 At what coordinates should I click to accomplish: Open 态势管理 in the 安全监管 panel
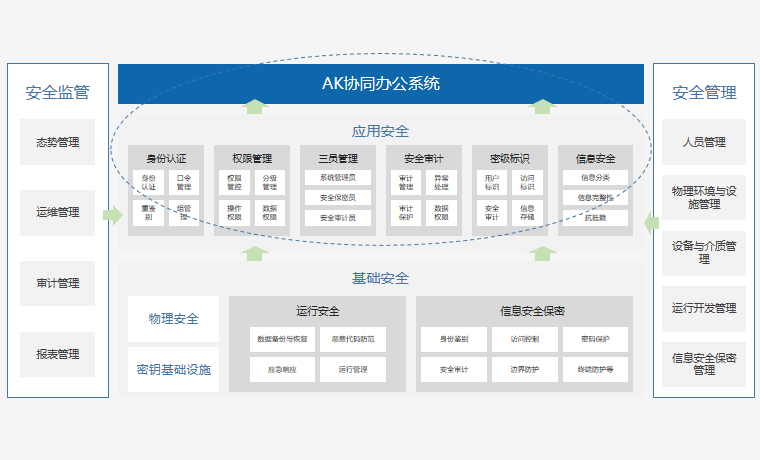57,142
